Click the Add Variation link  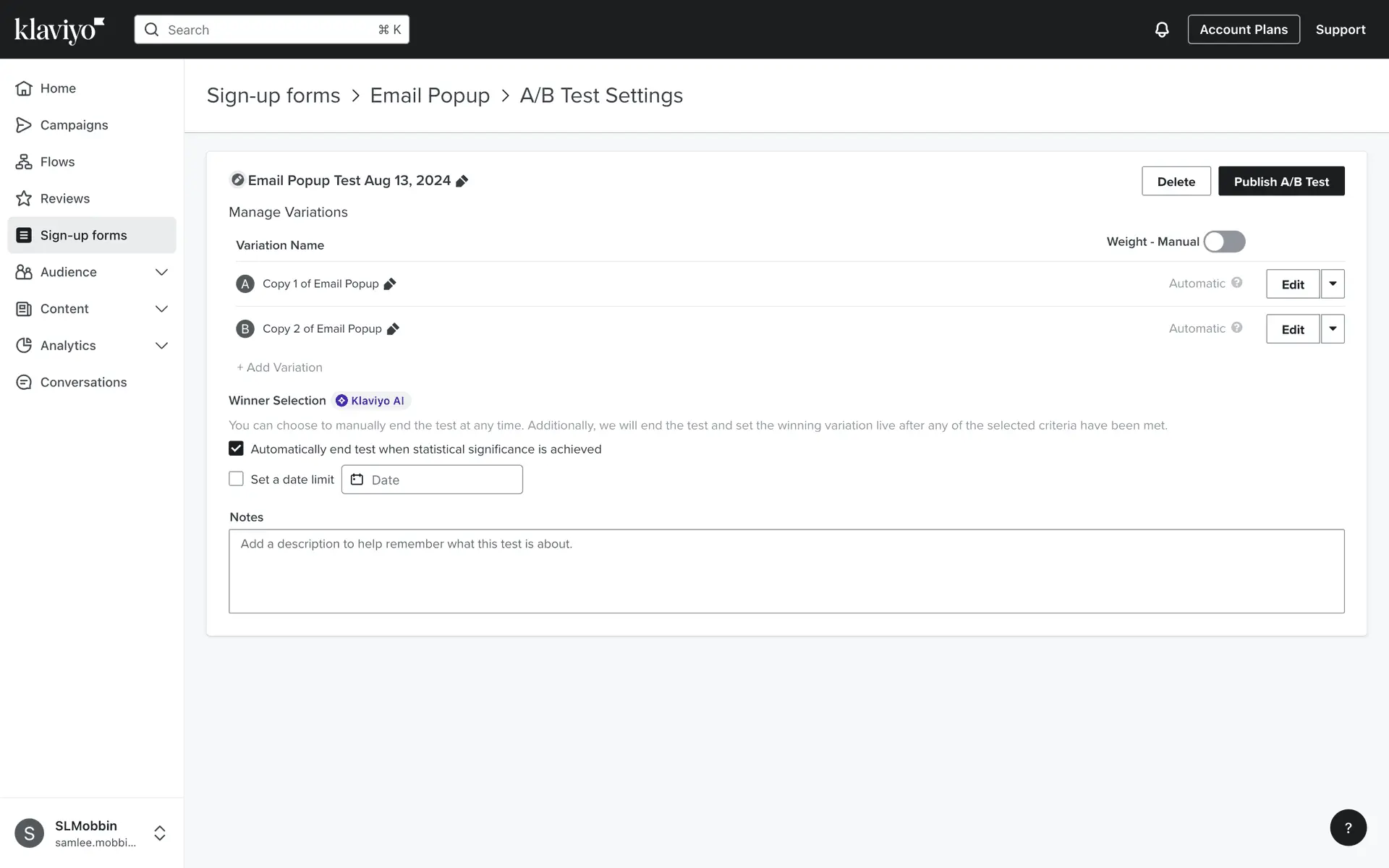[280, 367]
